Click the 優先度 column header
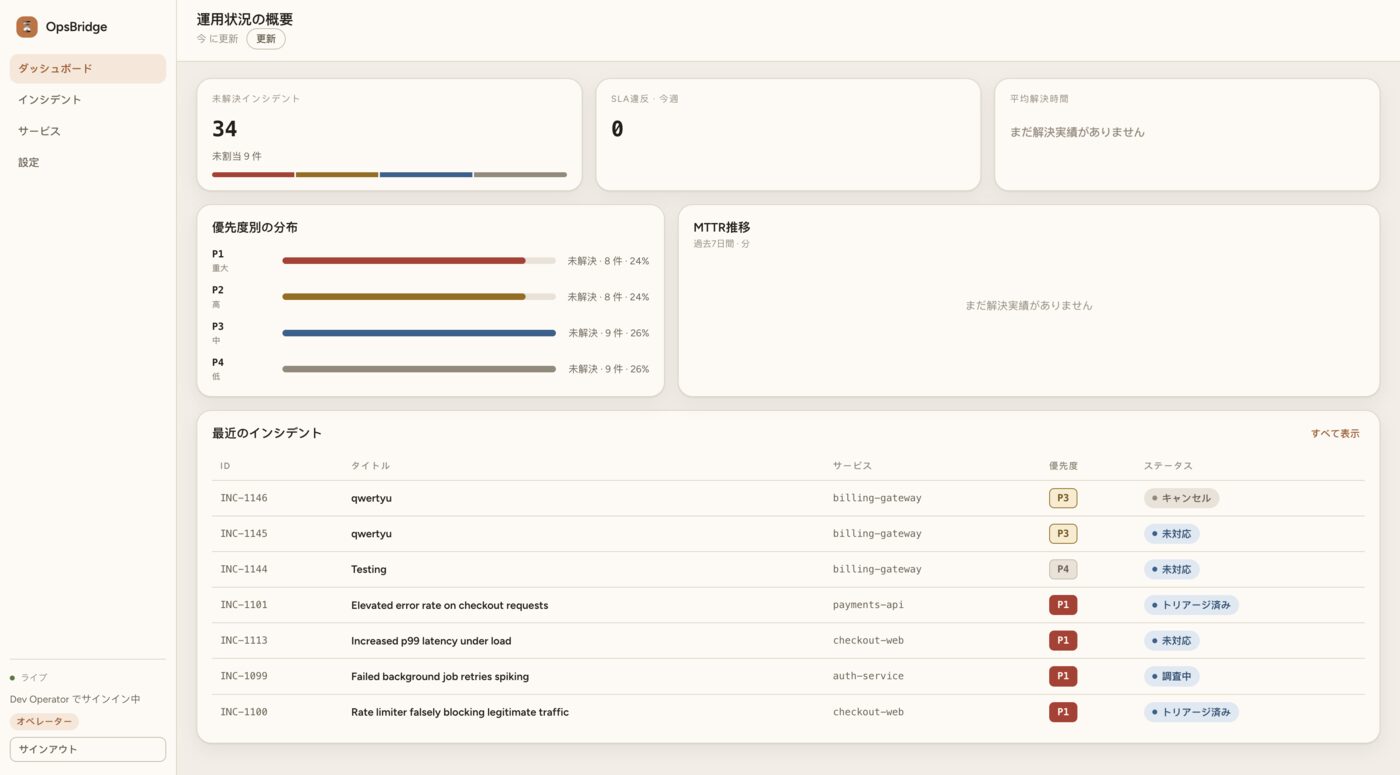The width and height of the screenshot is (1400, 775). point(1063,466)
